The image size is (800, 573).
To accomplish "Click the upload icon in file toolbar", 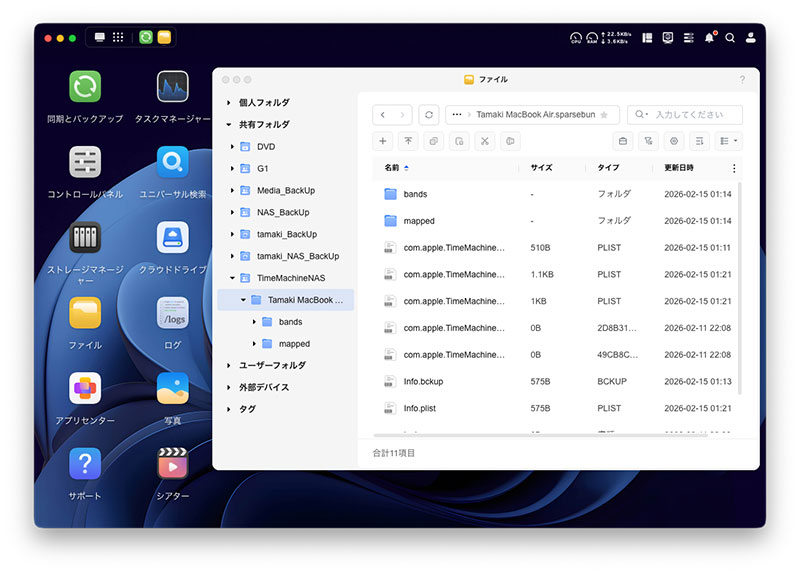I will [408, 142].
